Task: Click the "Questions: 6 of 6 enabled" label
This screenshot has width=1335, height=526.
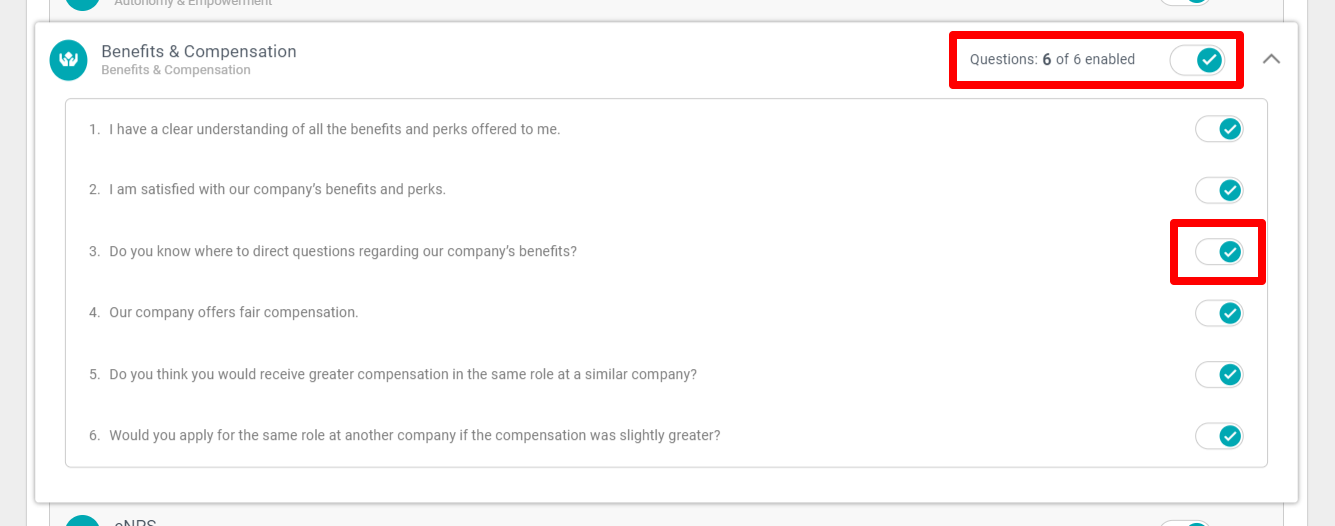Action: point(1052,60)
